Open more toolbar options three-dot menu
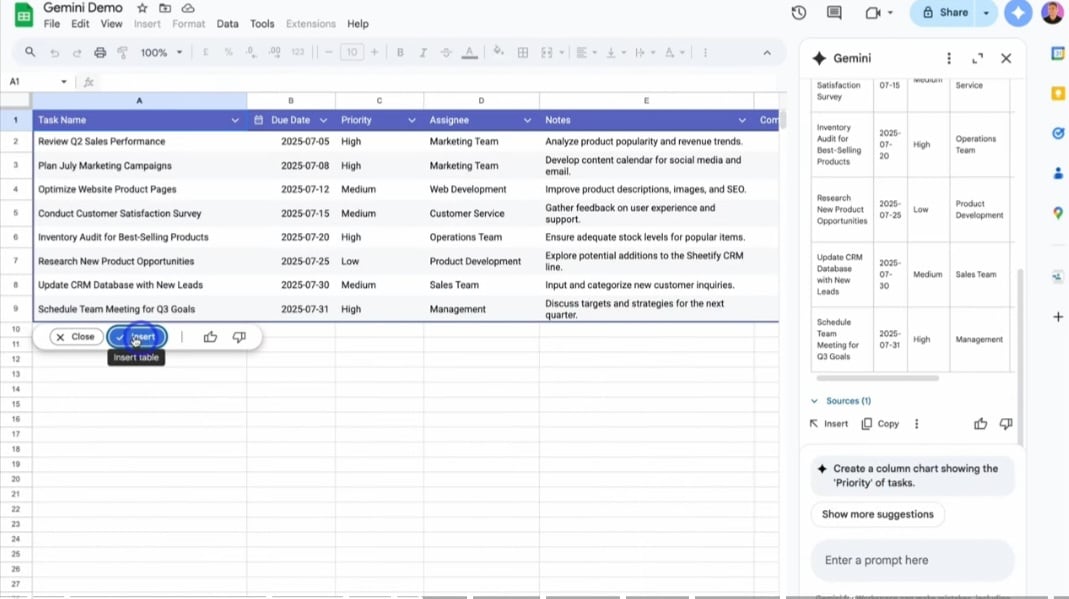Screen dimensions: 1069x599 (705, 52)
